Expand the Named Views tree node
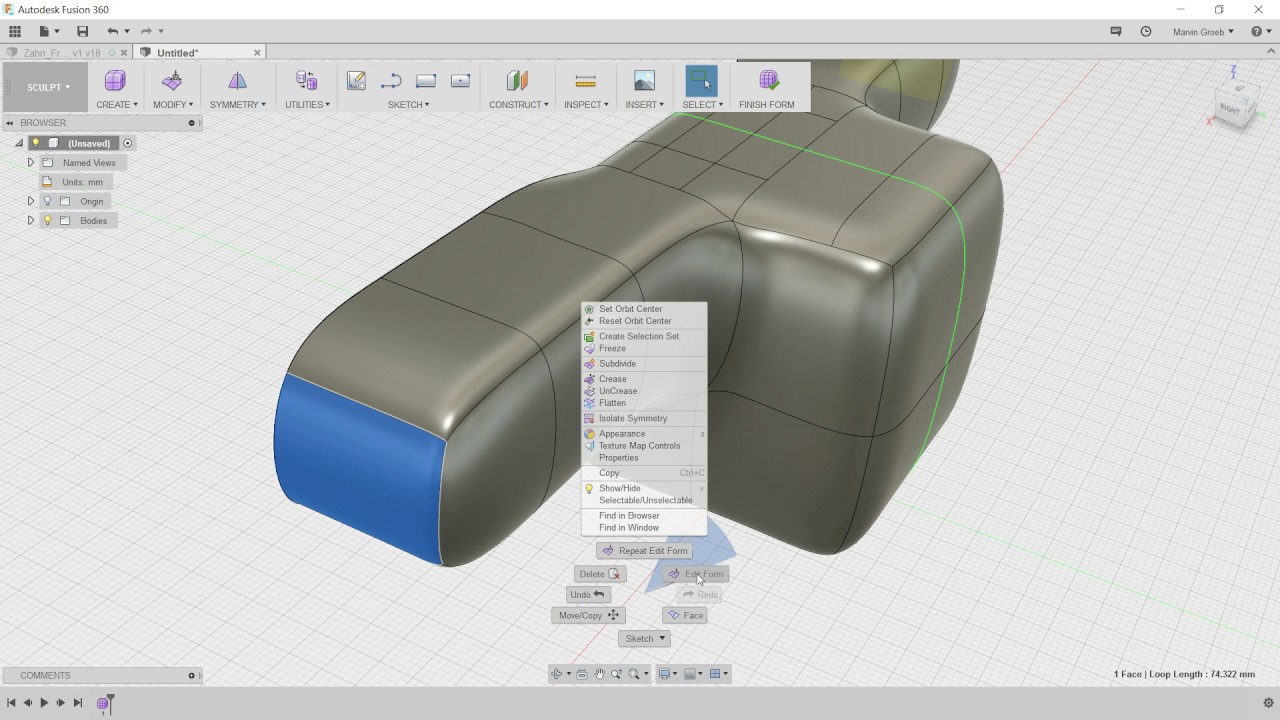Screen dimensions: 1280x720 31,162
